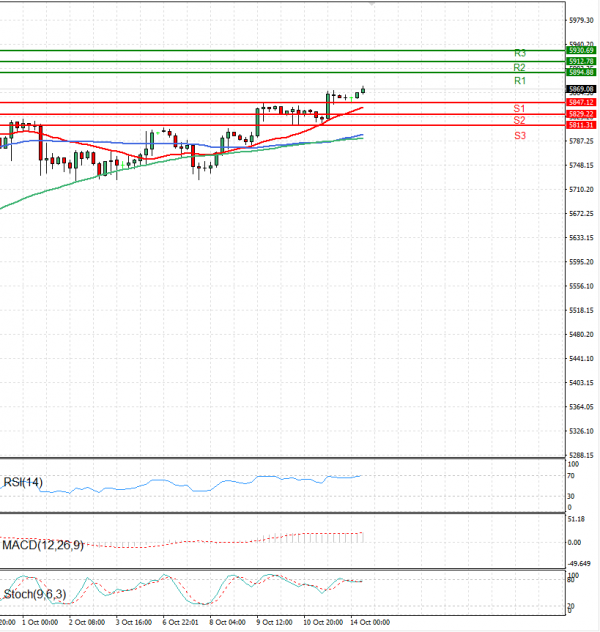
Task: Click the S2 support label
Action: pos(519,120)
